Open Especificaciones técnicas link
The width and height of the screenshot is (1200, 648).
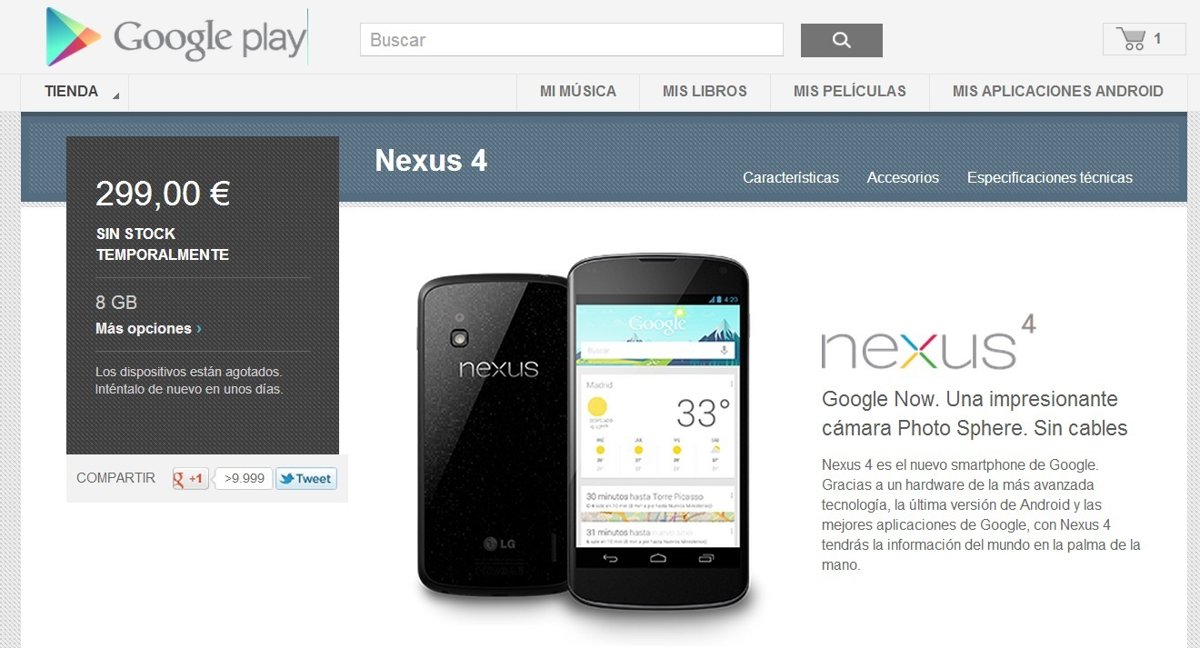[x=1050, y=177]
